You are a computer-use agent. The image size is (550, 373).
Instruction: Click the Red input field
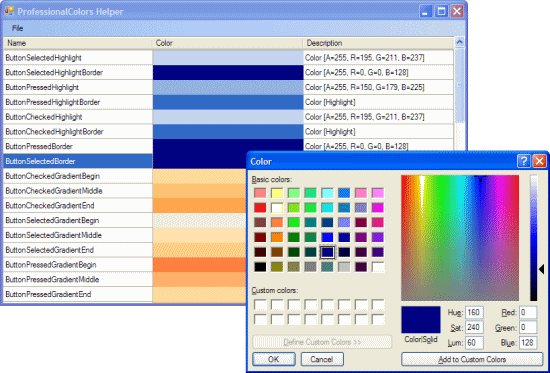coord(528,313)
